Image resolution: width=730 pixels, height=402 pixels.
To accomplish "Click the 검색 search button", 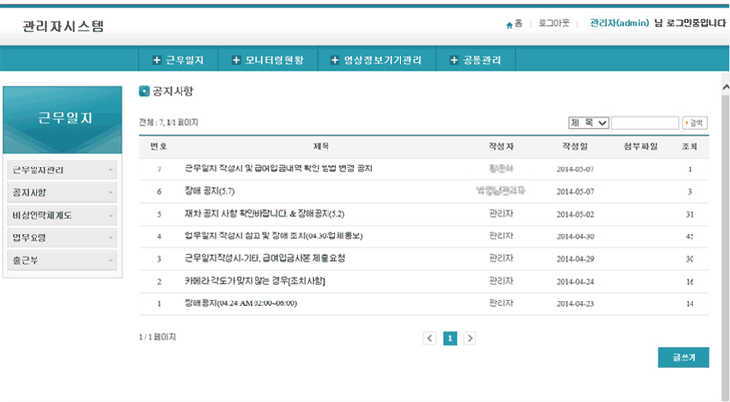I will coord(695,123).
